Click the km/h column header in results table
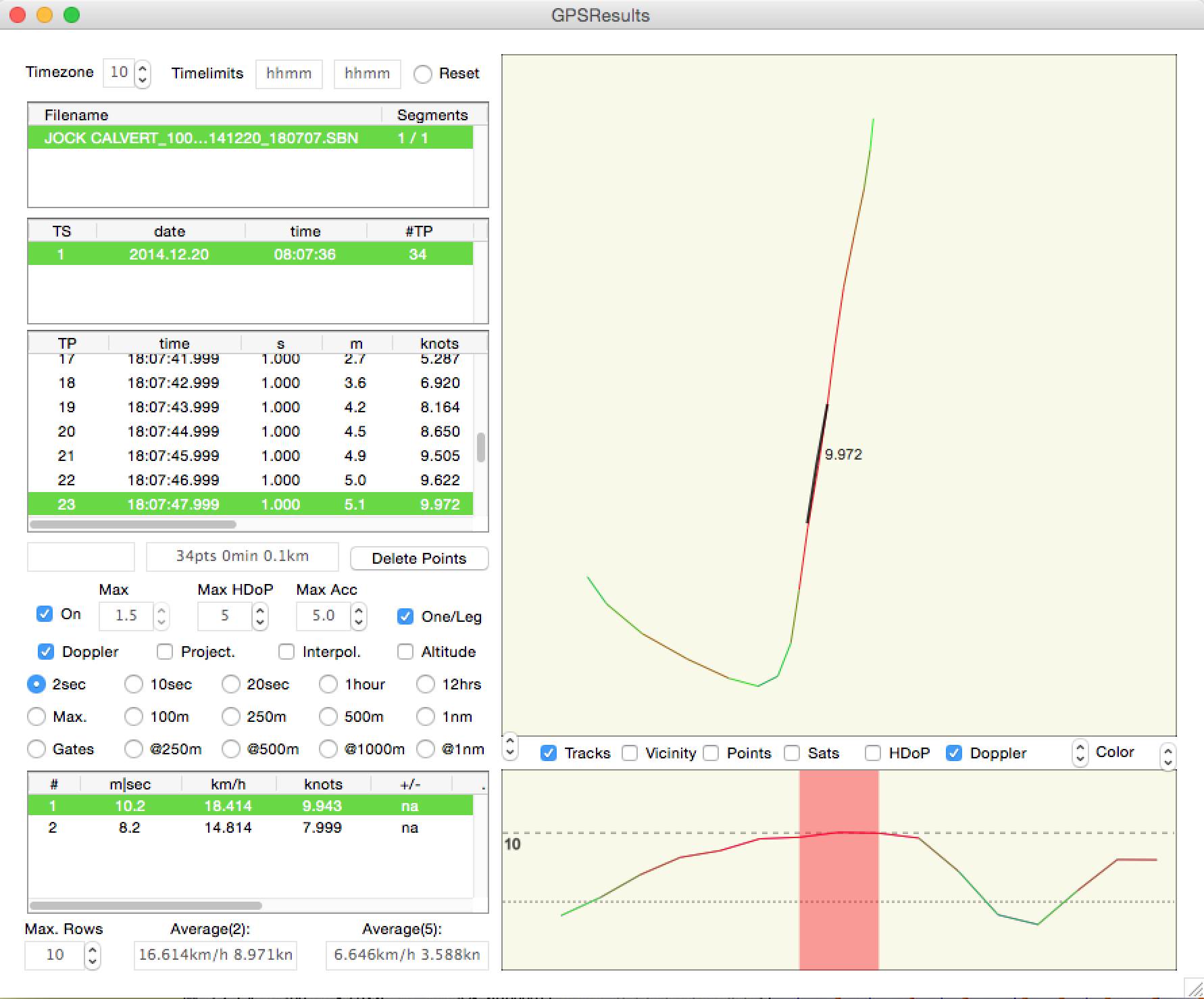Viewport: 1204px width, 999px height. tap(228, 784)
